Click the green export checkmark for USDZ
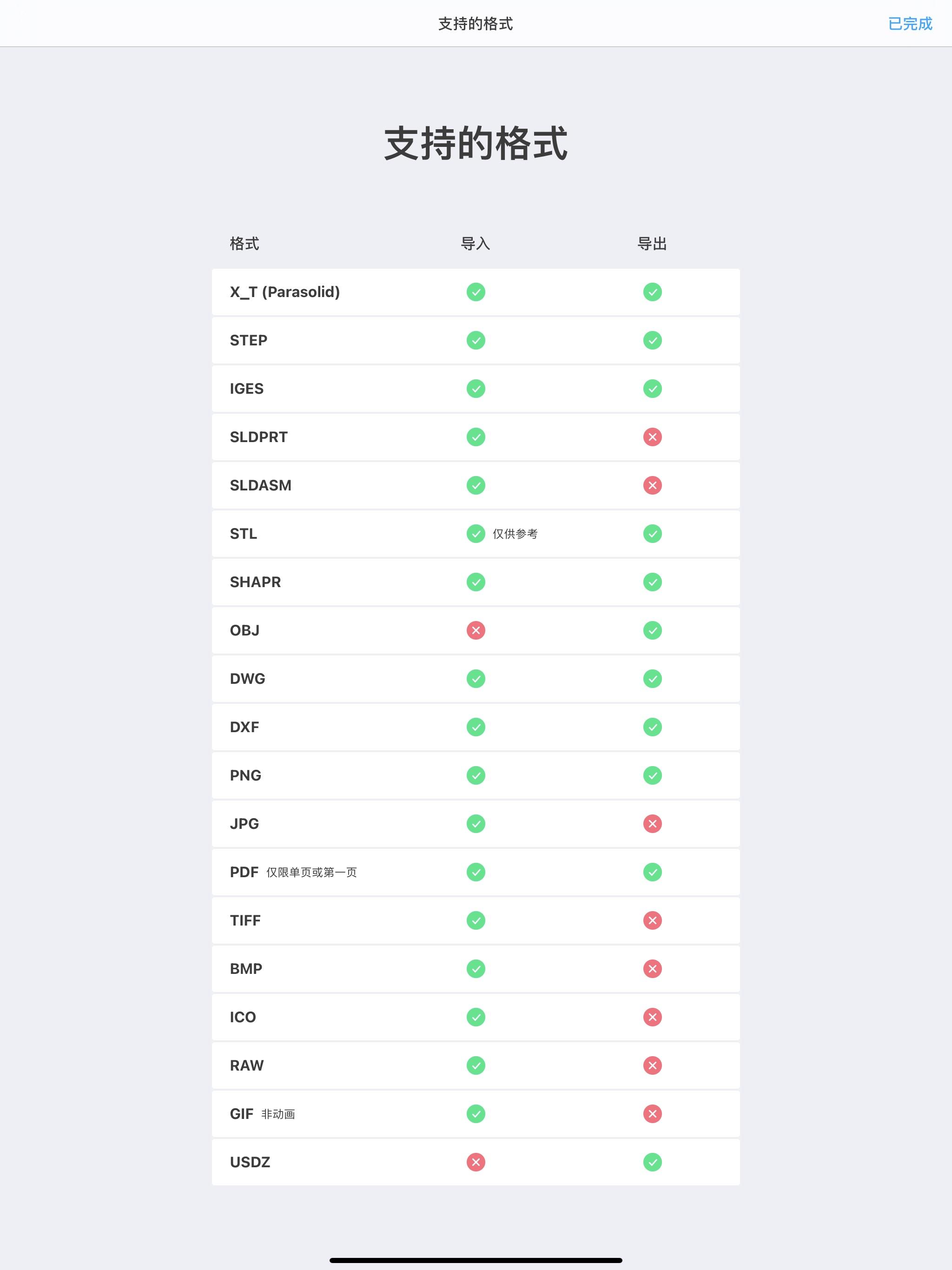The height and width of the screenshot is (1270, 952). pyautogui.click(x=652, y=1162)
